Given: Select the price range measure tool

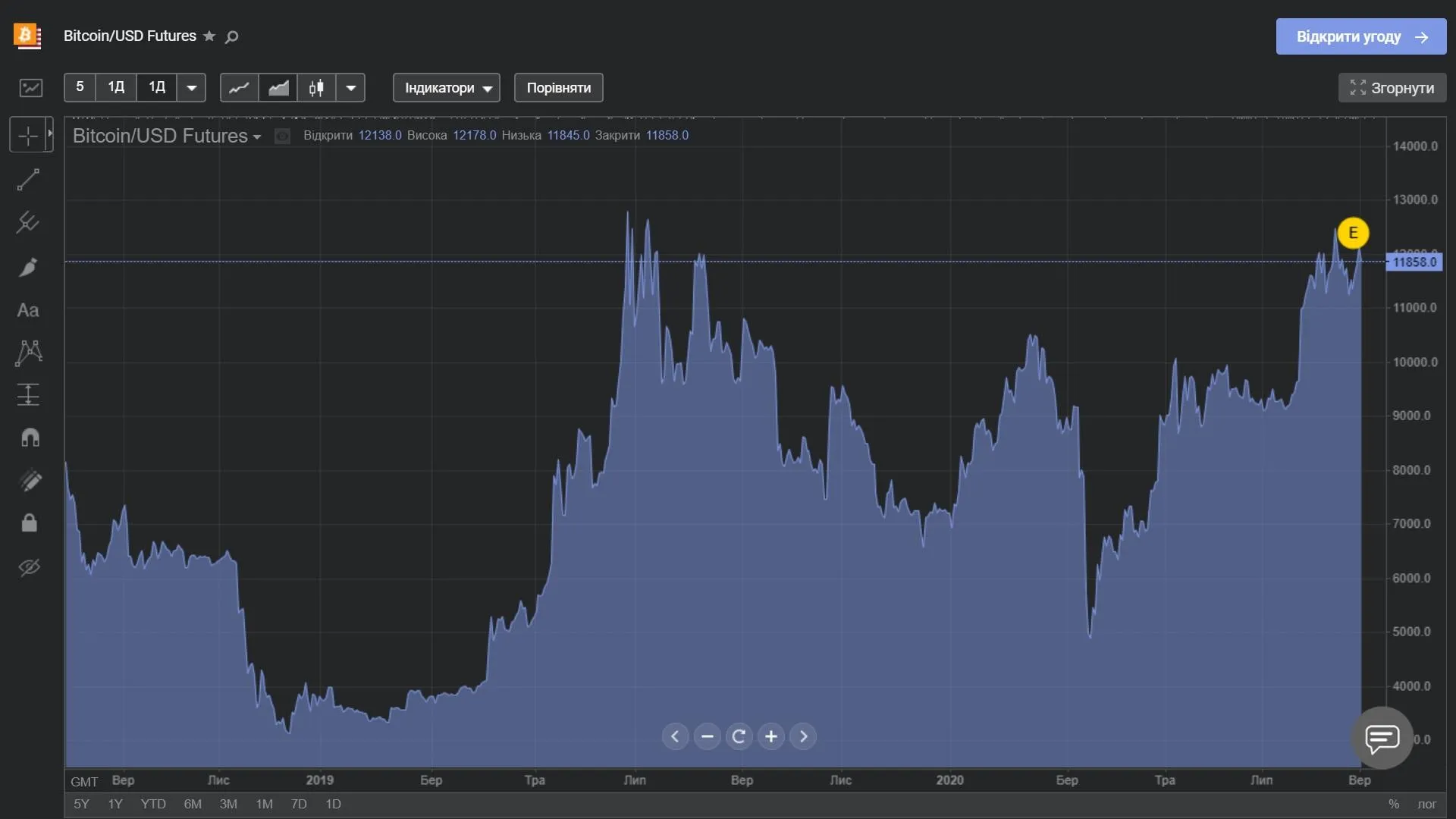Looking at the screenshot, I should [28, 394].
